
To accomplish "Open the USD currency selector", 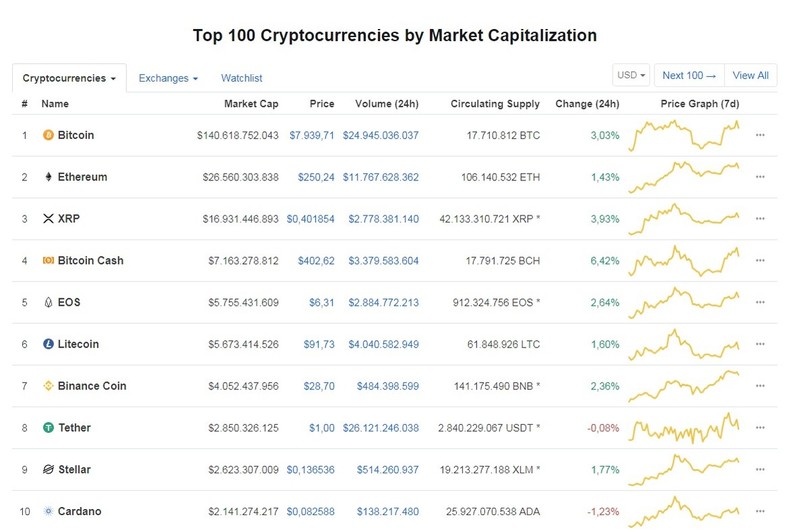I will (x=631, y=75).
